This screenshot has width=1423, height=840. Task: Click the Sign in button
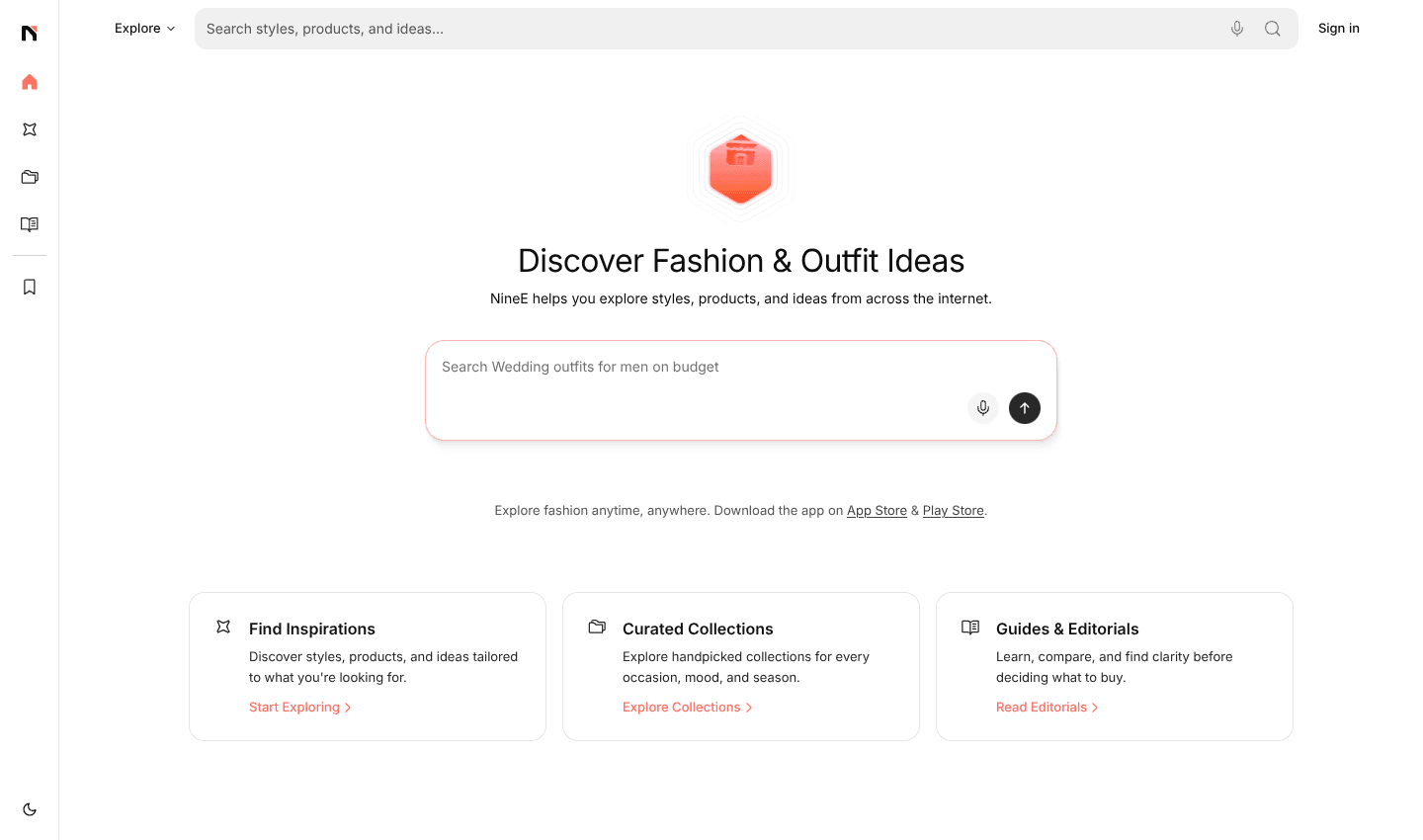(1339, 29)
